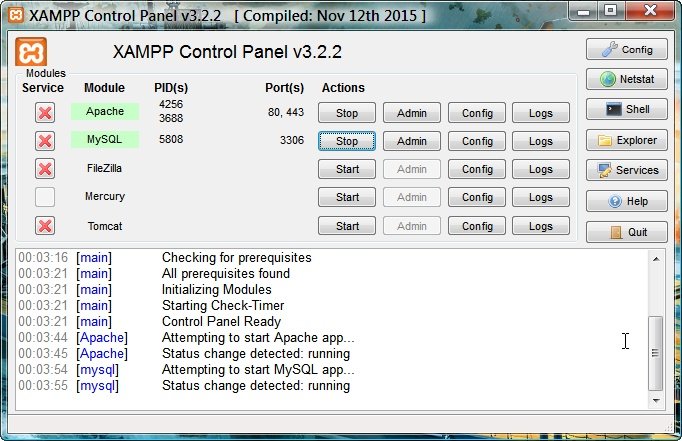682x441 pixels.
Task: Open Explorer folder button
Action: [x=626, y=140]
